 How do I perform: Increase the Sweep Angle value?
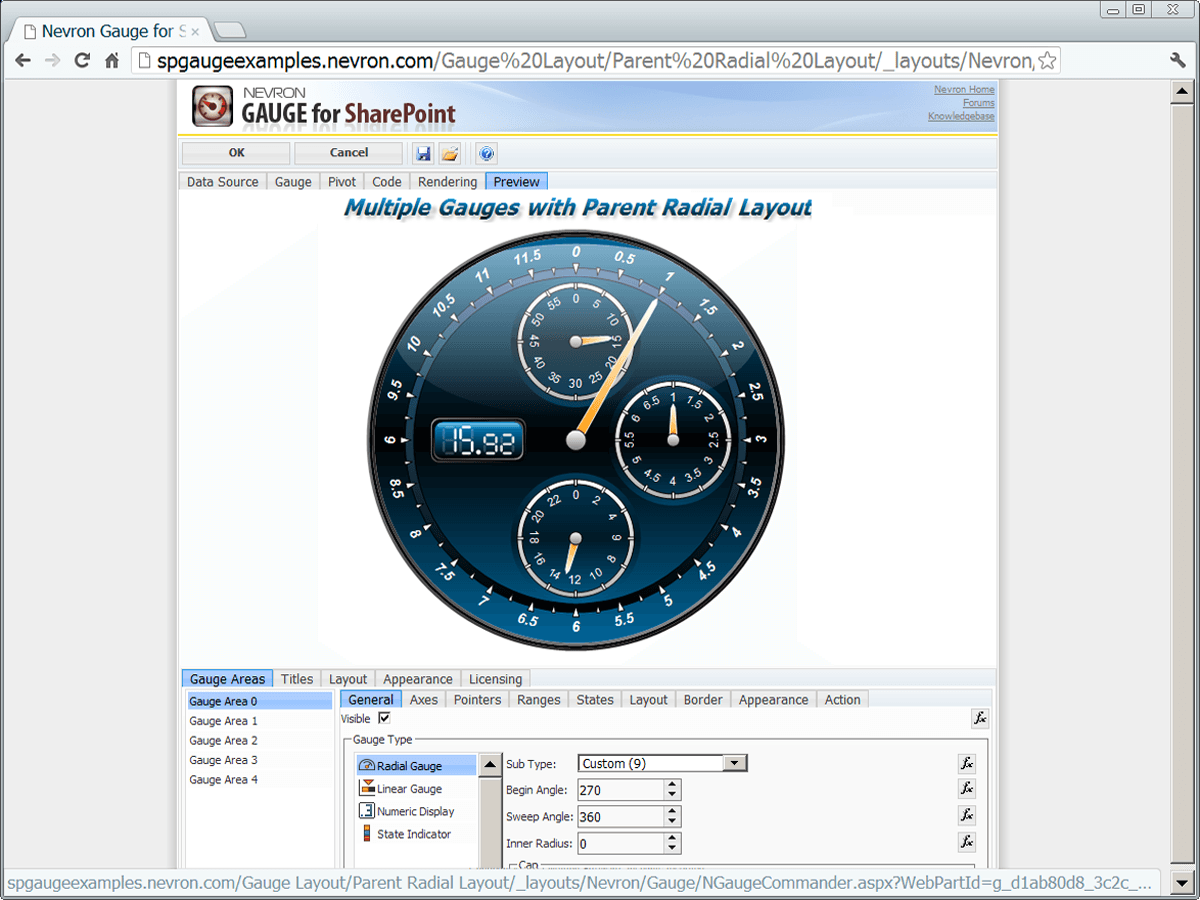coord(672,811)
